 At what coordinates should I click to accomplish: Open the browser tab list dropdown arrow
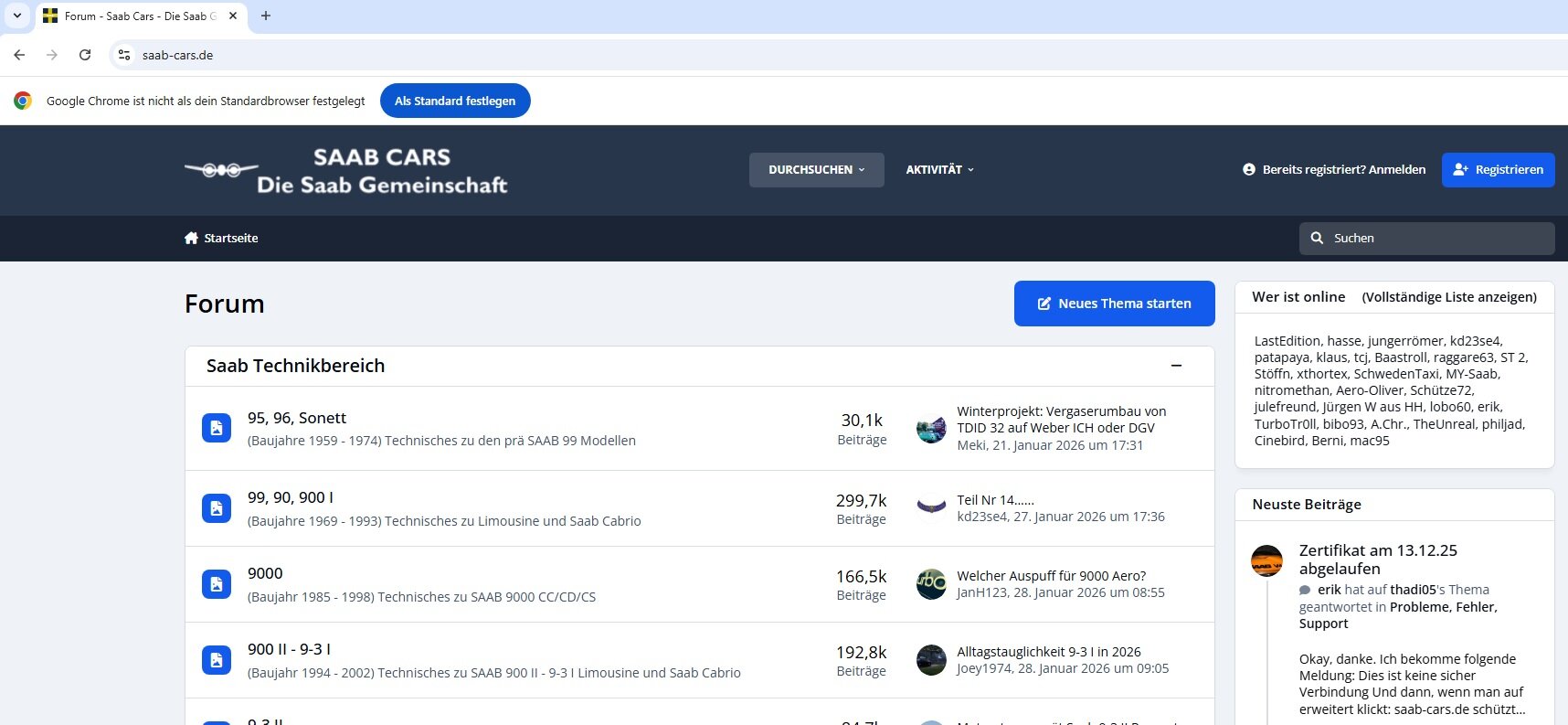coord(17,16)
